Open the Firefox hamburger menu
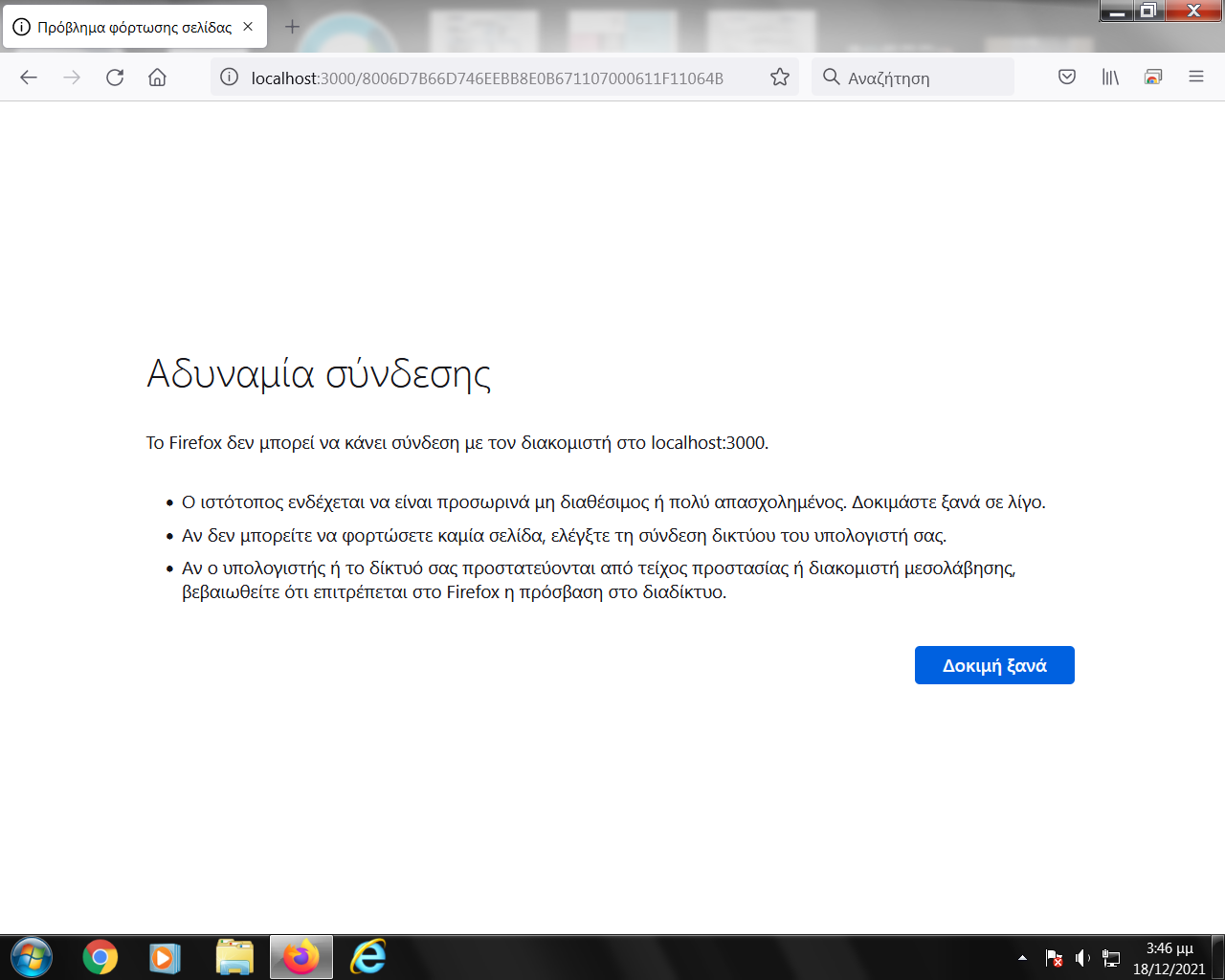1225x980 pixels. pyautogui.click(x=1196, y=78)
